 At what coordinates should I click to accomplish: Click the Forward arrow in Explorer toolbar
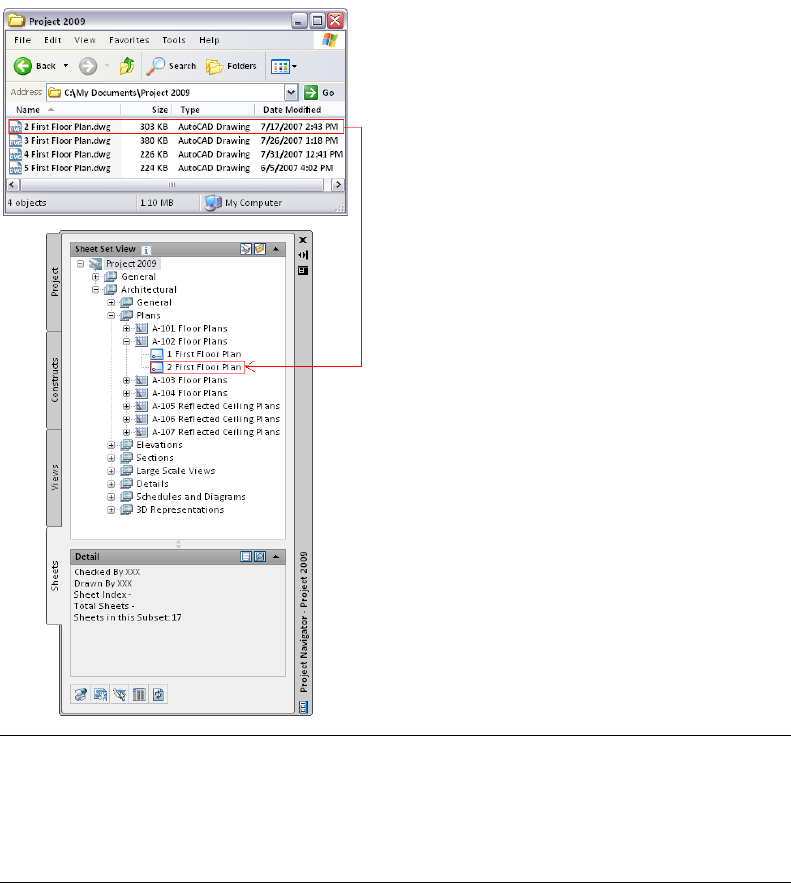(x=88, y=66)
